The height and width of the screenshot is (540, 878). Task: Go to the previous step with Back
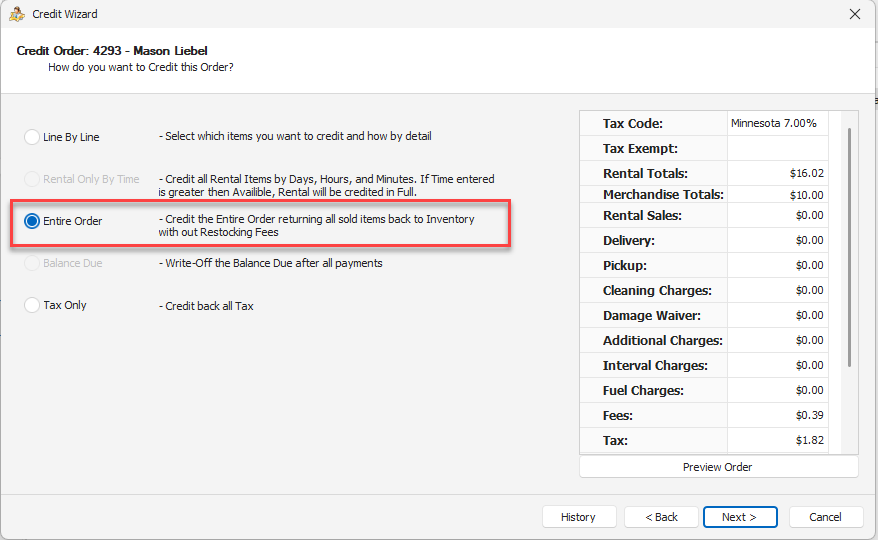661,517
